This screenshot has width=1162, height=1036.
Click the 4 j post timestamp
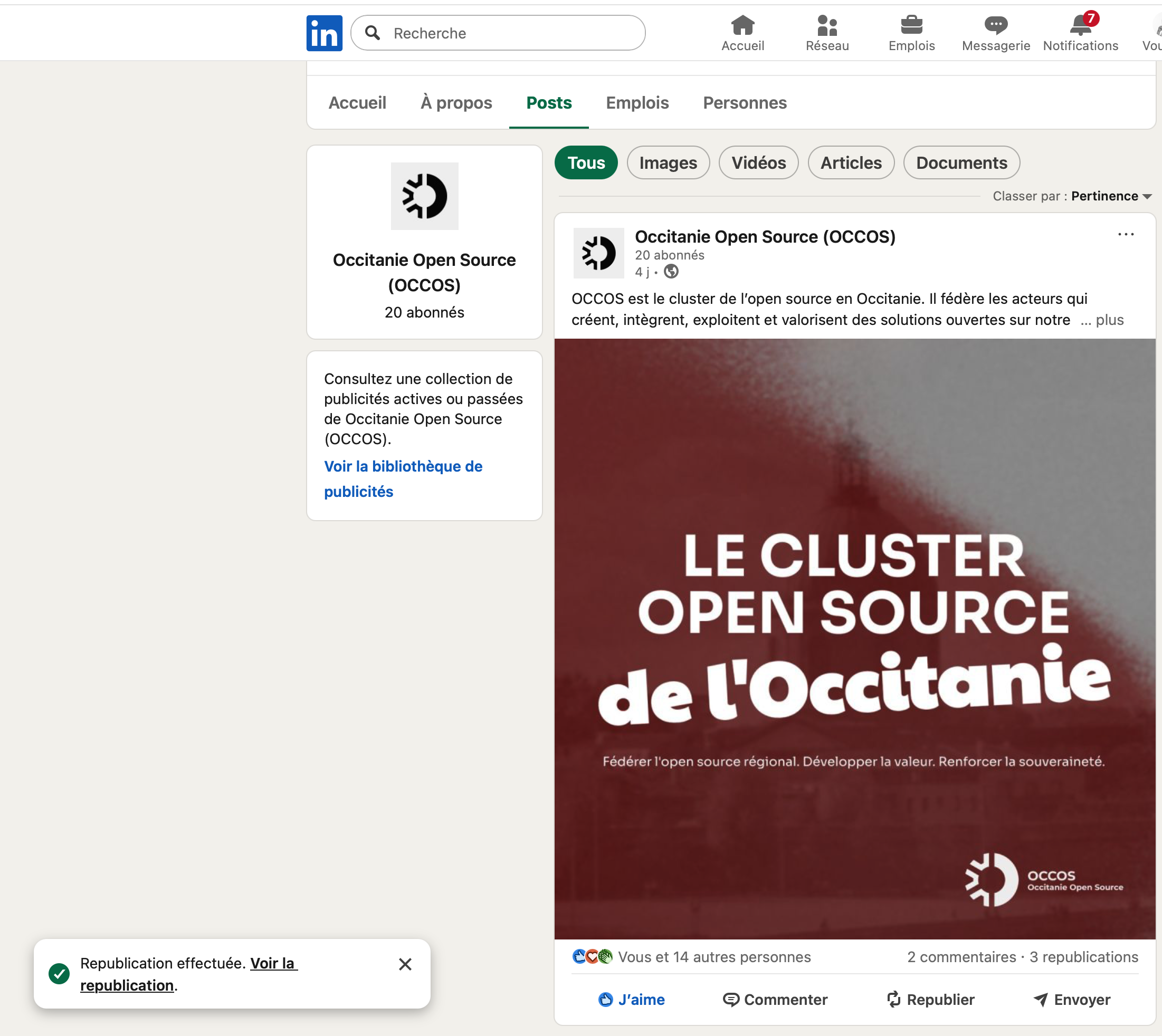(x=642, y=272)
